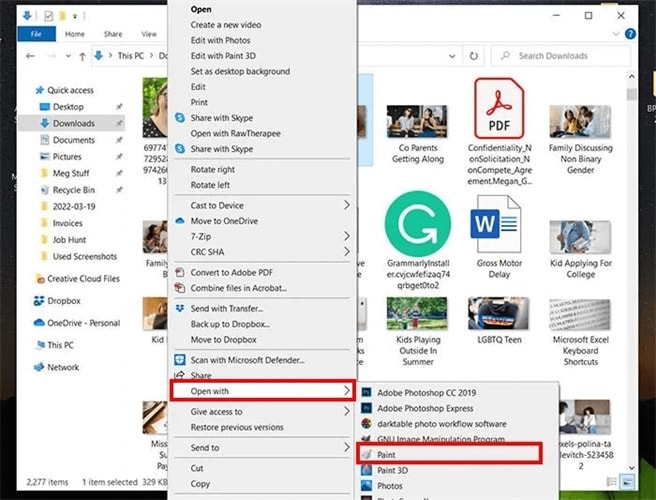Click This PC in the address breadcrumb
This screenshot has width=656, height=500.
pos(131,56)
